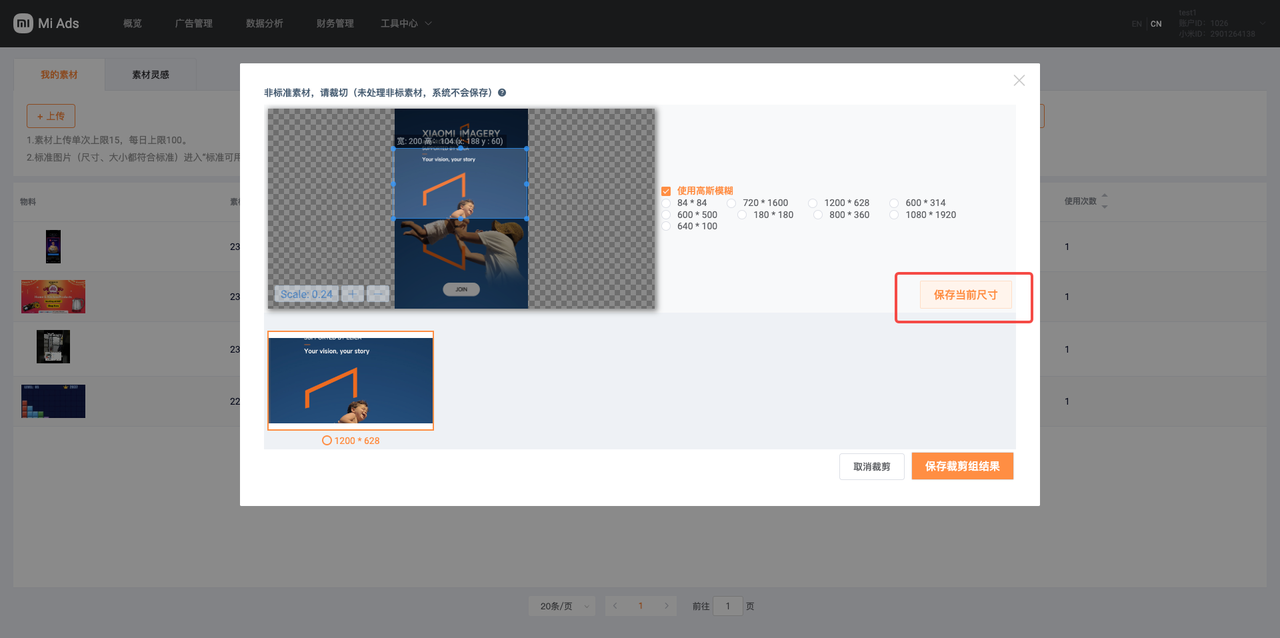This screenshot has height=638, width=1280.
Task: Choose the 1080 * 1920 size radio
Action: [895, 215]
